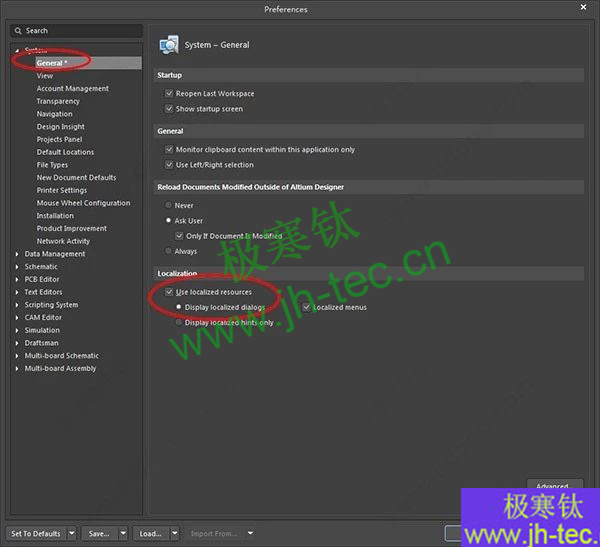
Task: Select the Ask User radio button
Action: 168,220
